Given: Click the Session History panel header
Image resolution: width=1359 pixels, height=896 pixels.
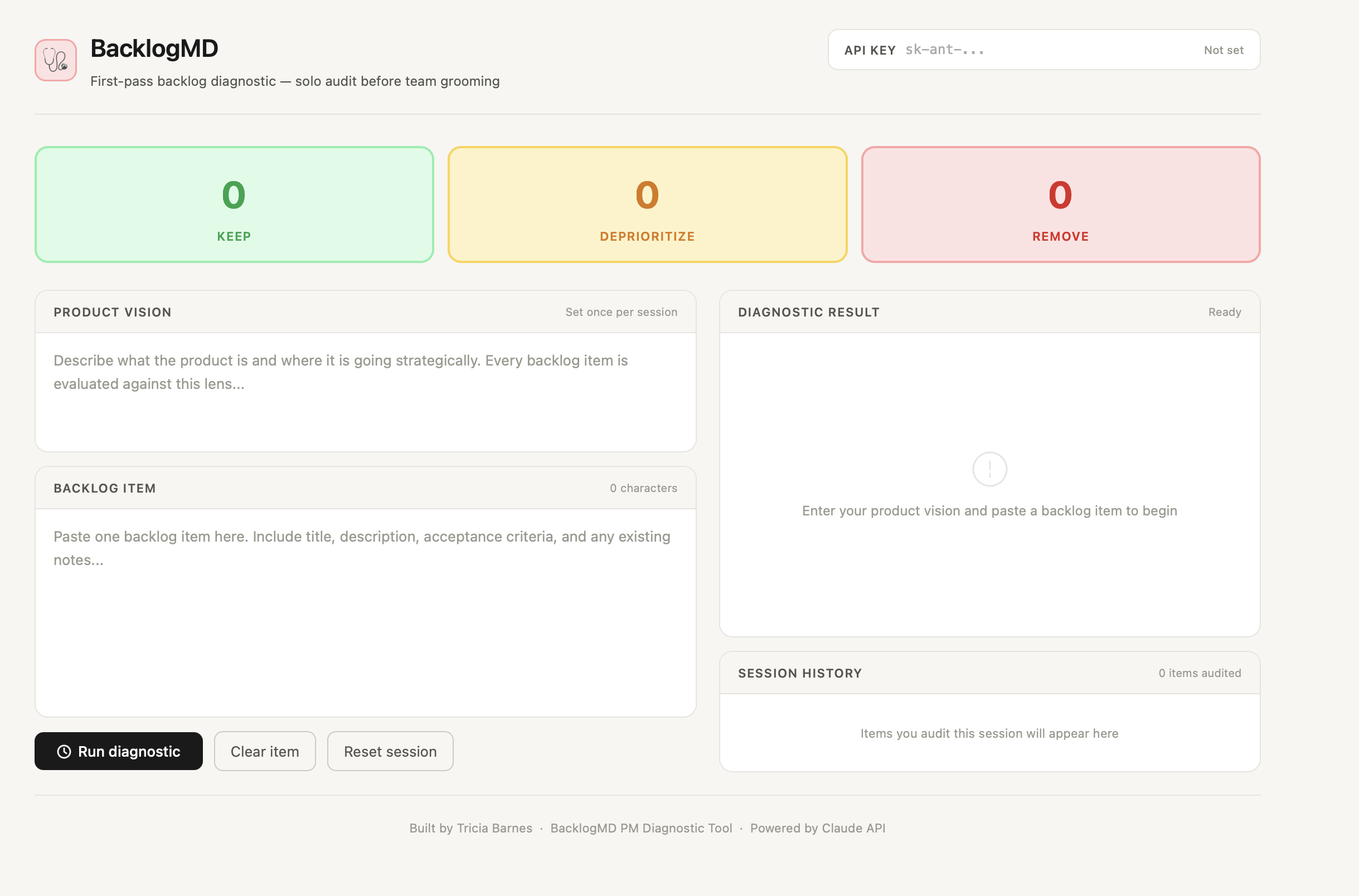Looking at the screenshot, I should [x=799, y=673].
